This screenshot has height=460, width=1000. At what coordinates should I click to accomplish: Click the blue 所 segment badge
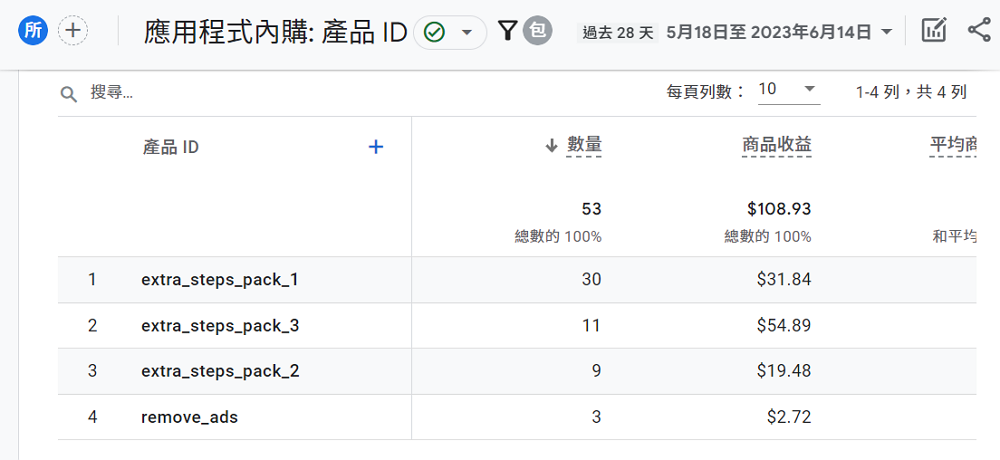coord(33,31)
